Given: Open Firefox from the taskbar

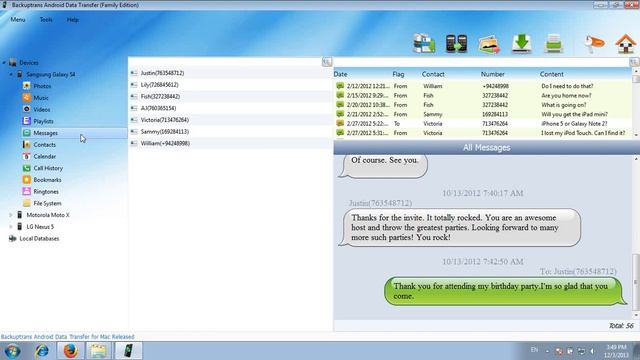Looking at the screenshot, I should (x=70, y=351).
